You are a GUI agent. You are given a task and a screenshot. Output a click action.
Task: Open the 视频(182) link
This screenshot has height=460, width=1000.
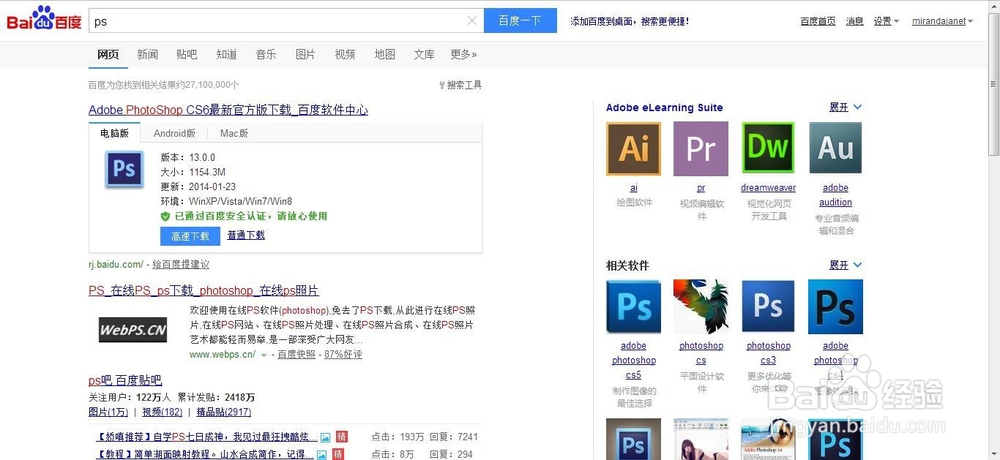162,412
